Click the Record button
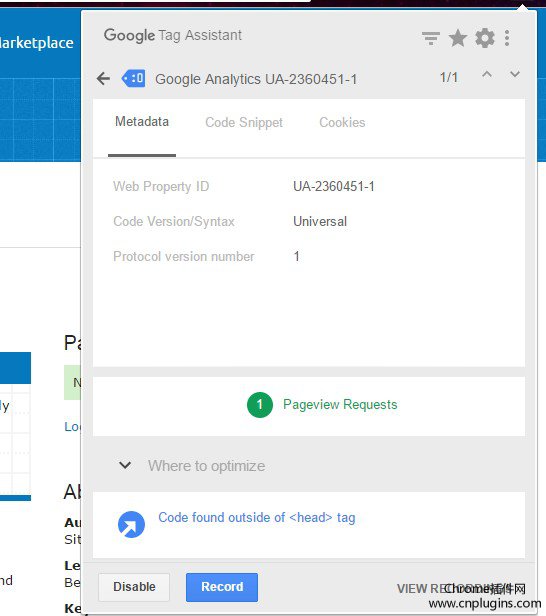The image size is (546, 616). point(222,587)
